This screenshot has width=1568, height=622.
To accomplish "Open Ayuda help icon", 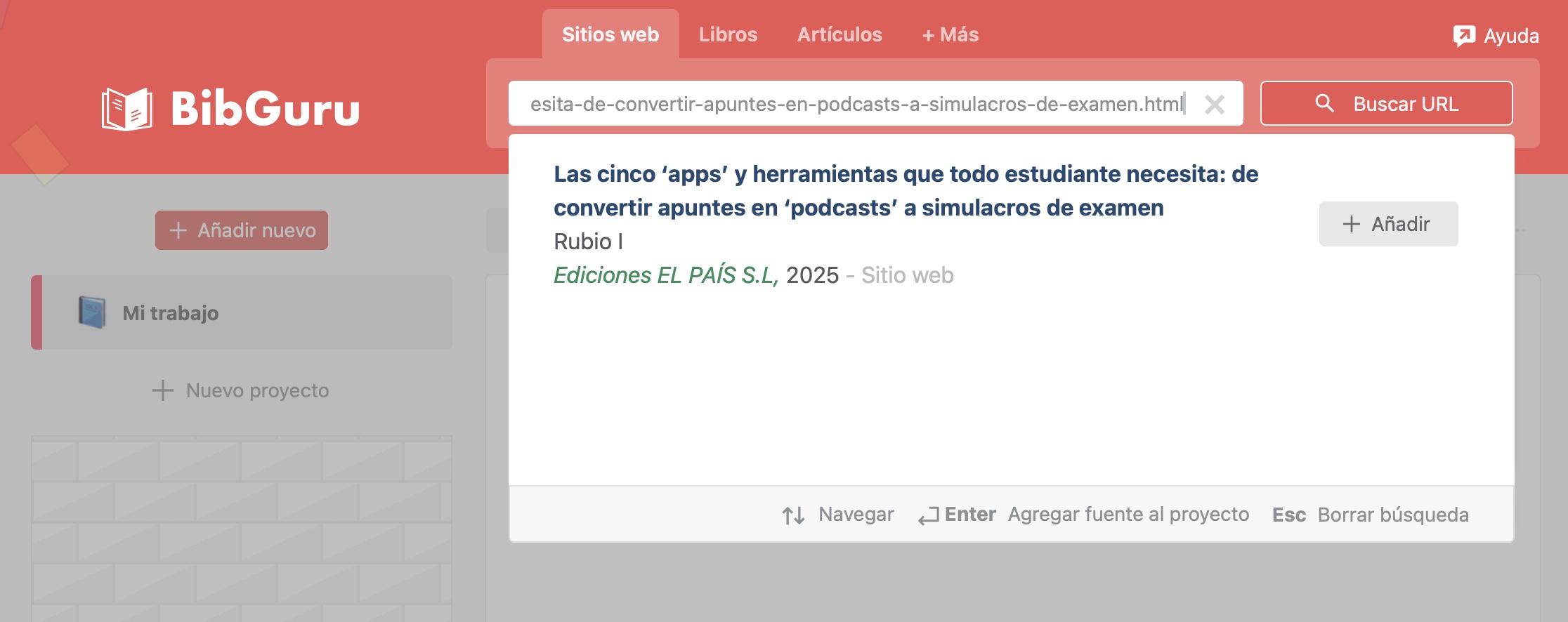I will (x=1464, y=36).
